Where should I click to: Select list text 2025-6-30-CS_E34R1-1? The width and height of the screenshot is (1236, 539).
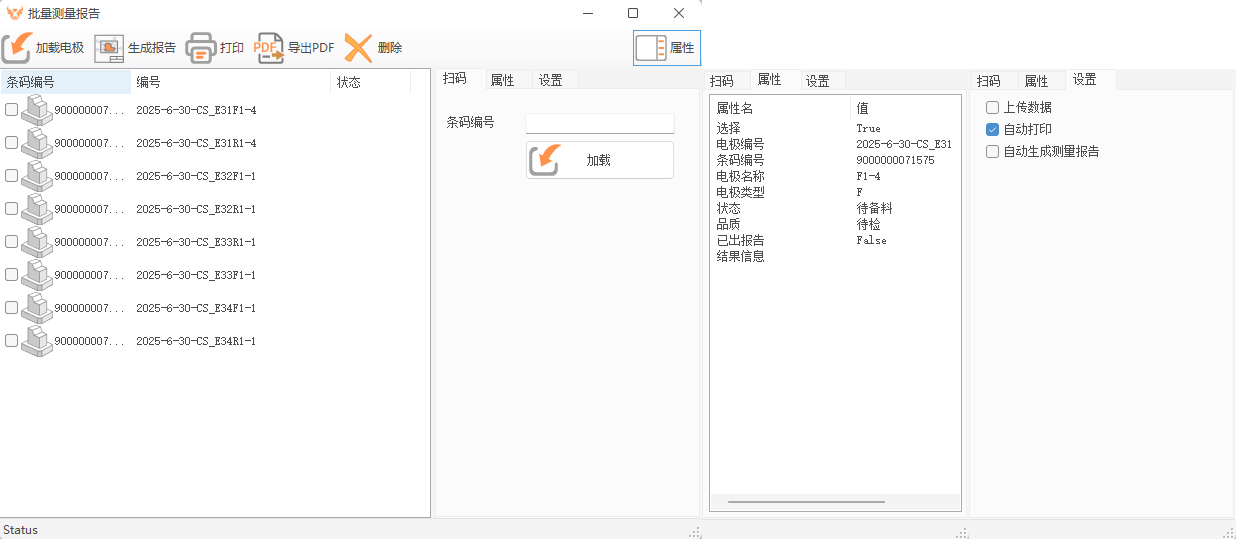[196, 341]
